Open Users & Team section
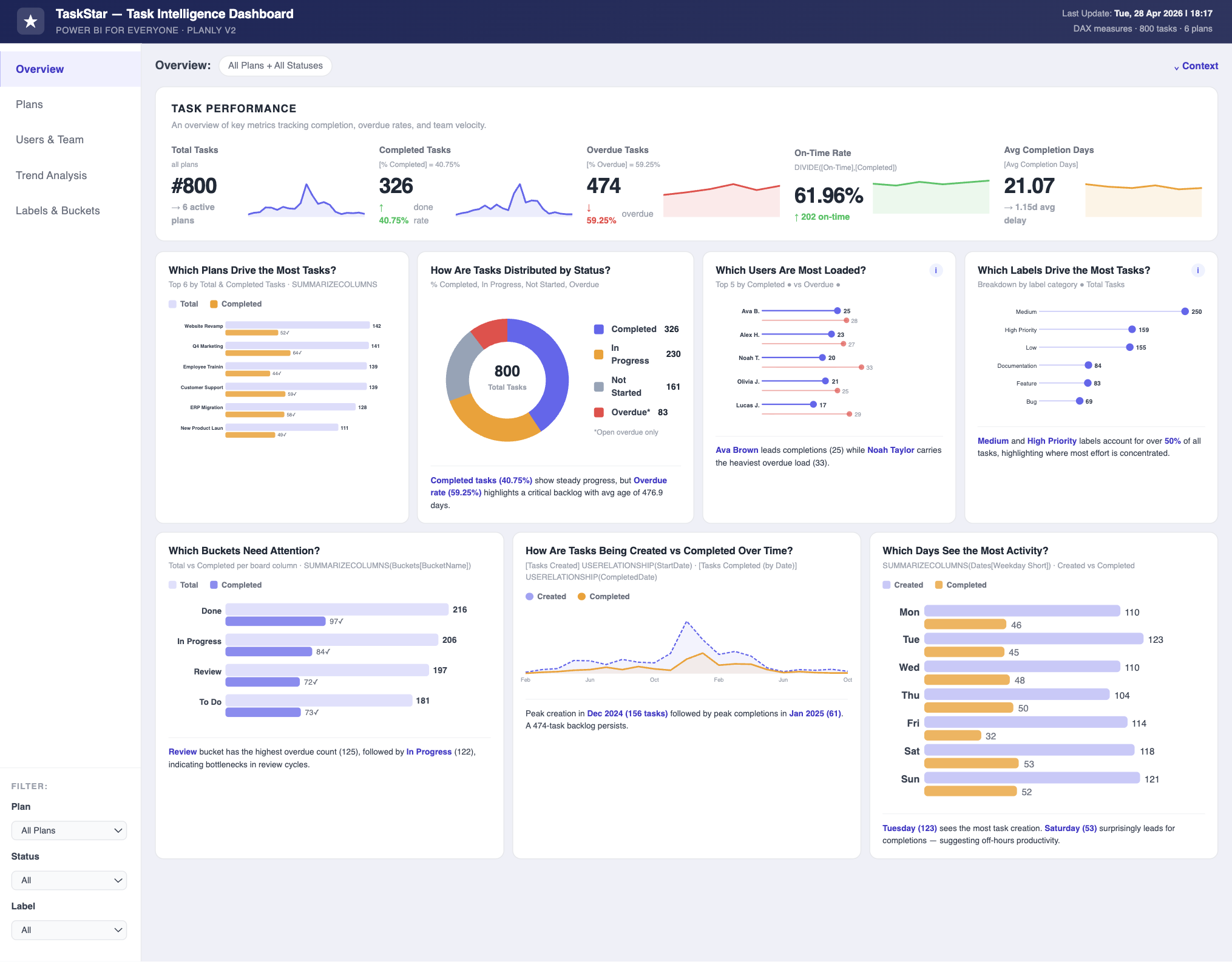This screenshot has width=1232, height=964. (x=70, y=140)
